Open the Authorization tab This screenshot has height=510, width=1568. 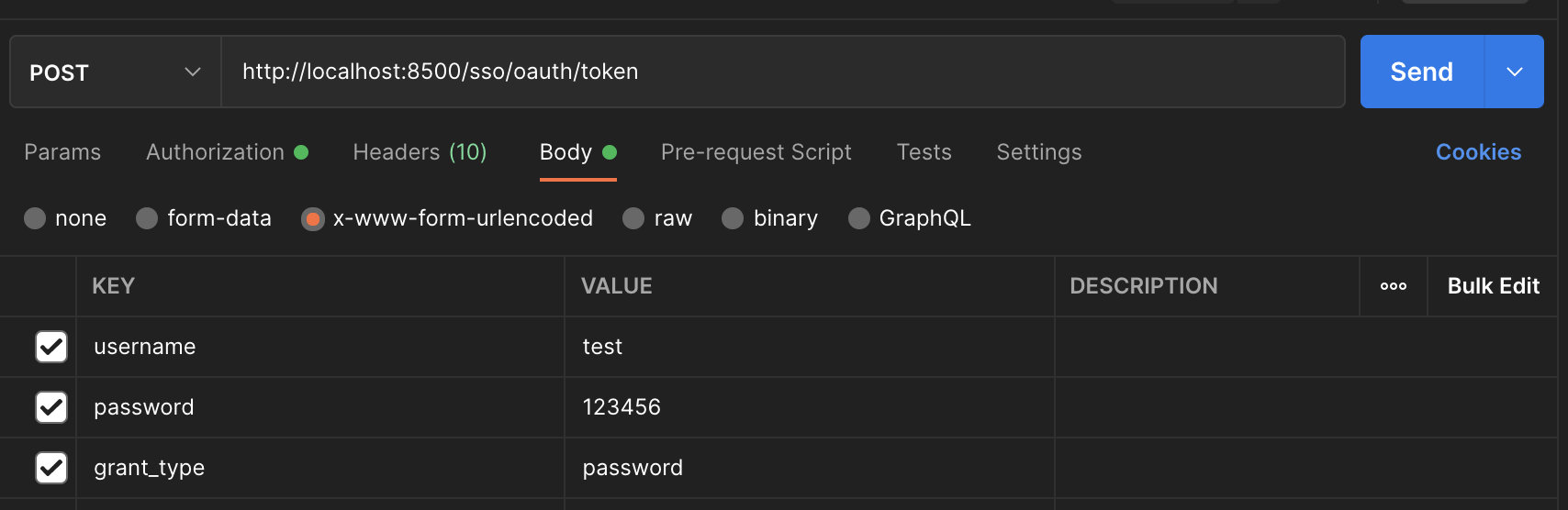coord(216,152)
